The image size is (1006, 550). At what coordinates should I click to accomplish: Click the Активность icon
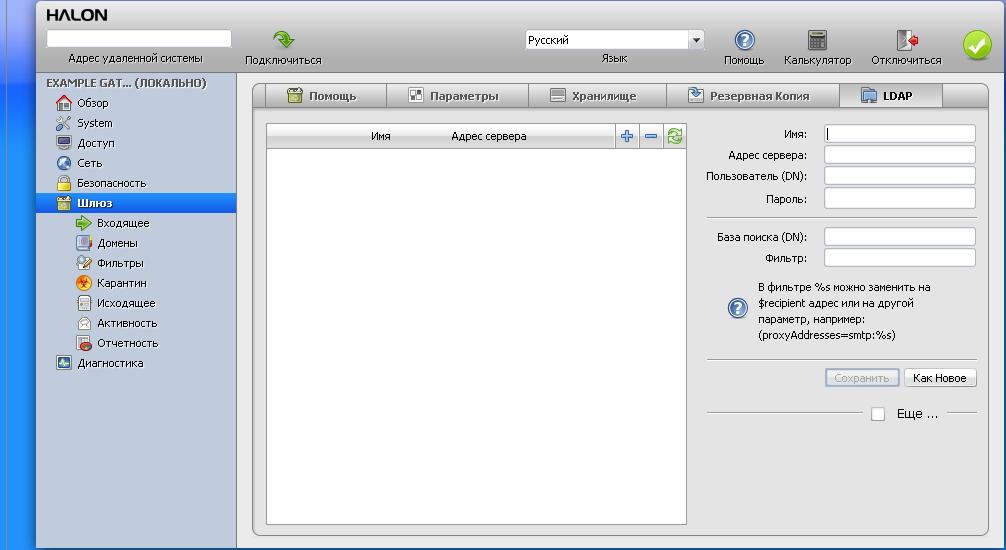[x=83, y=323]
